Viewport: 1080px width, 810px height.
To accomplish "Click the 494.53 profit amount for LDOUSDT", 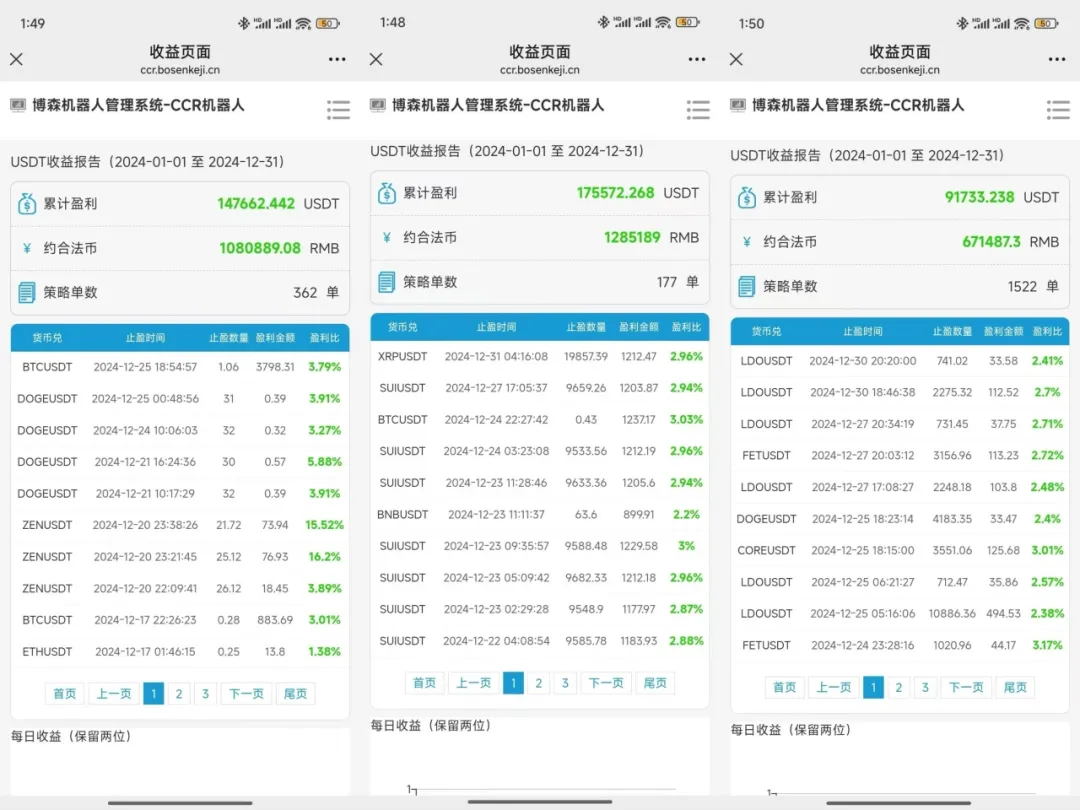I will (1004, 613).
